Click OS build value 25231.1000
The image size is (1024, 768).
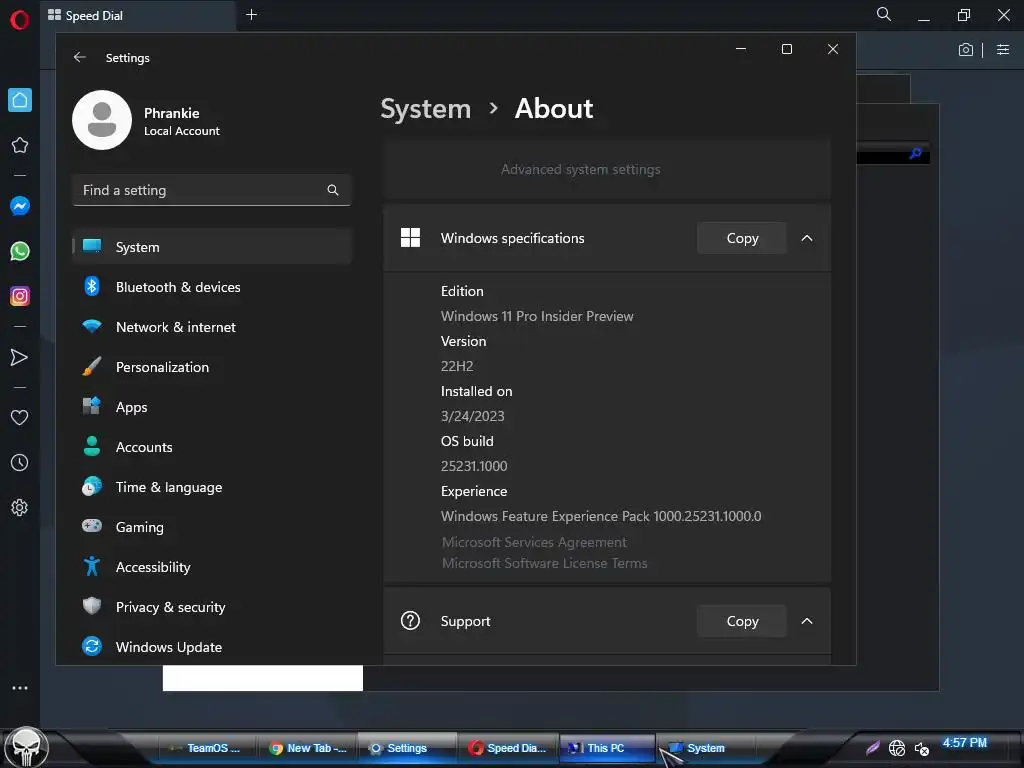pos(474,466)
